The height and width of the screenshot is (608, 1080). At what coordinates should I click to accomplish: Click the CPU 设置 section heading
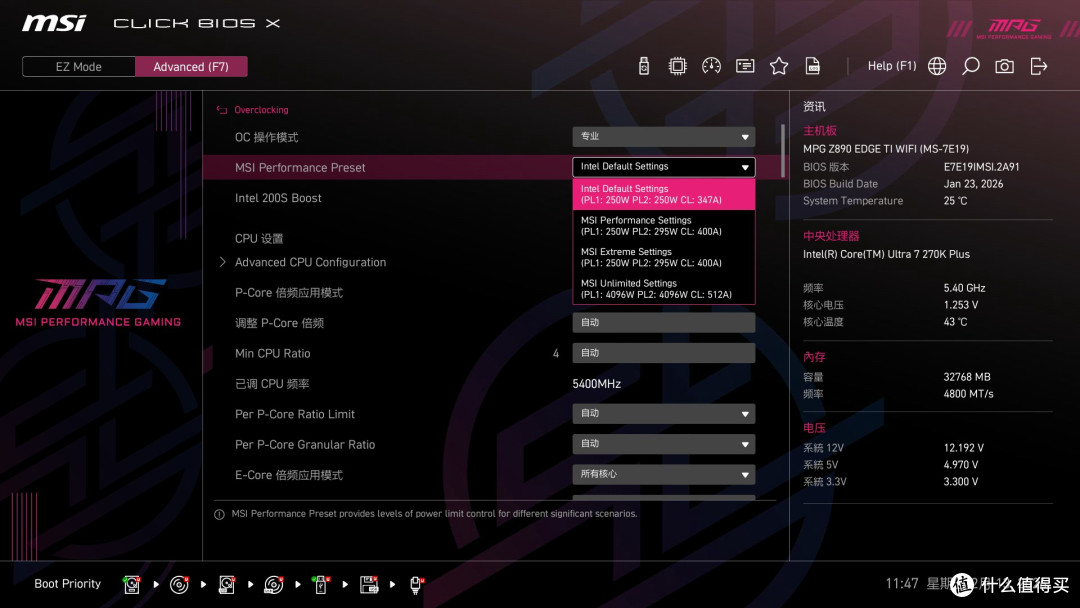pyautogui.click(x=259, y=238)
